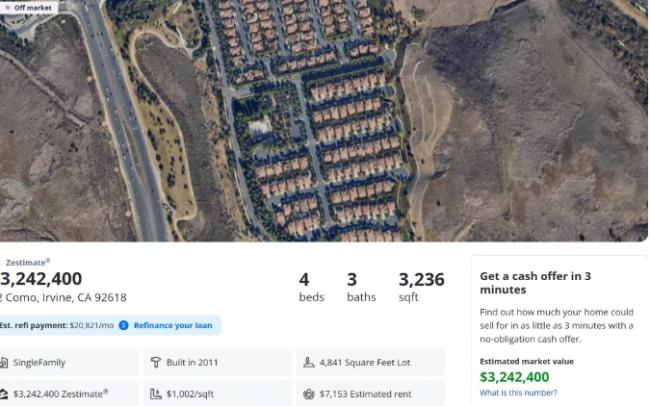650x406 pixels.
Task: Click the 4 beds stat
Action: point(311,287)
